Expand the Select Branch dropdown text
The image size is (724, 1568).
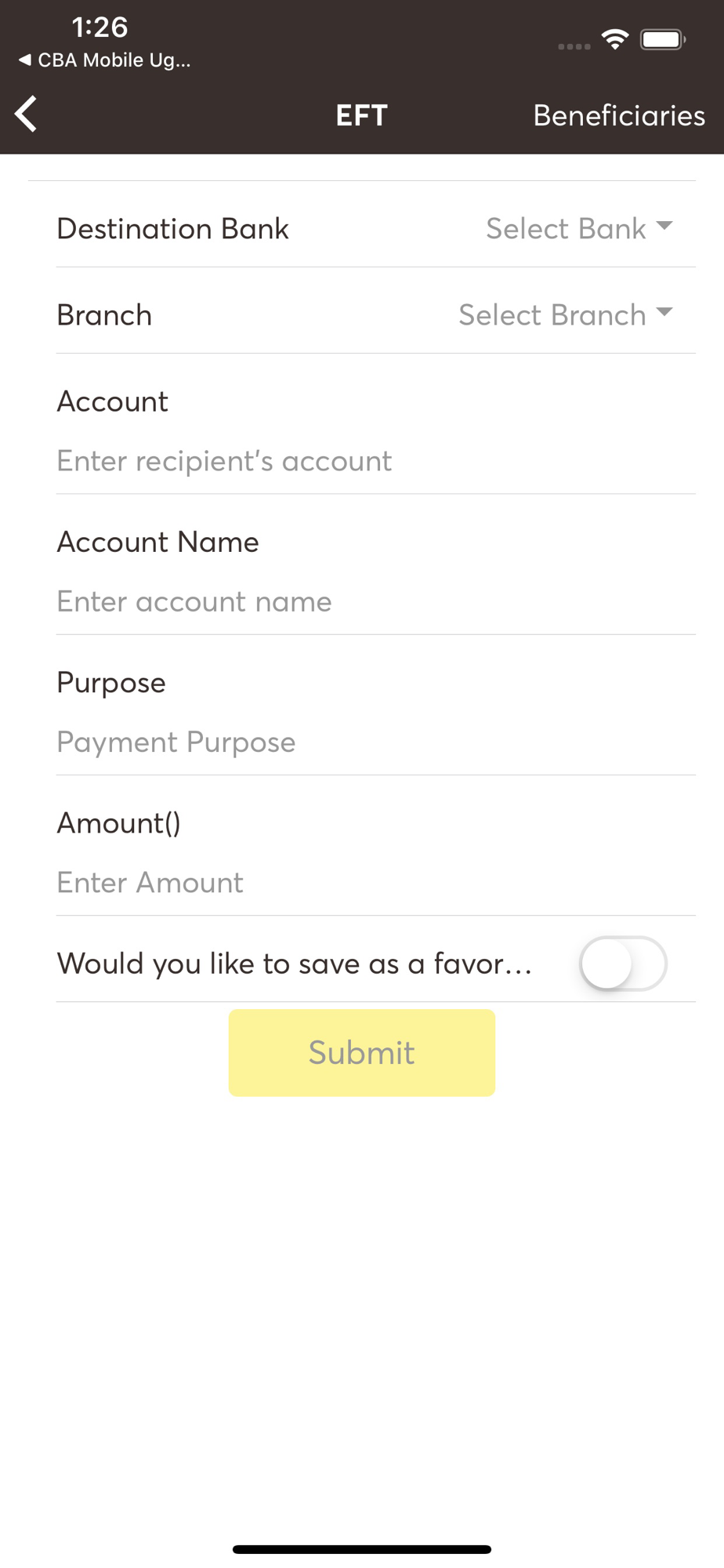click(552, 315)
